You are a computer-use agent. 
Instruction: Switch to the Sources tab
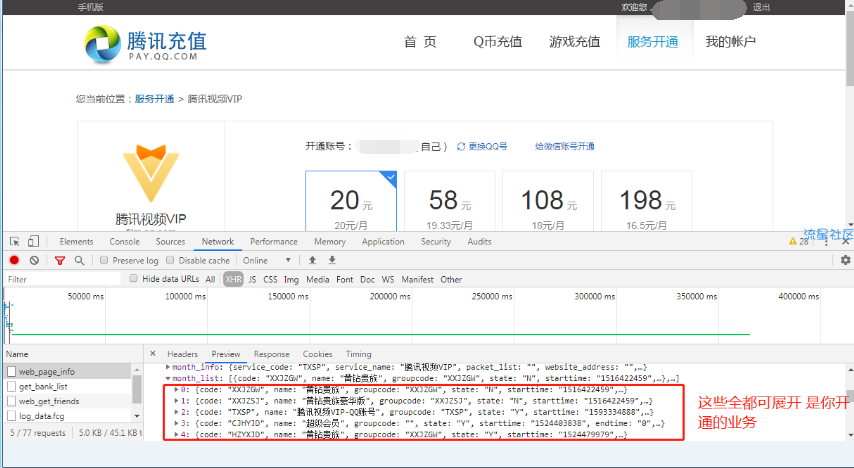[170, 241]
